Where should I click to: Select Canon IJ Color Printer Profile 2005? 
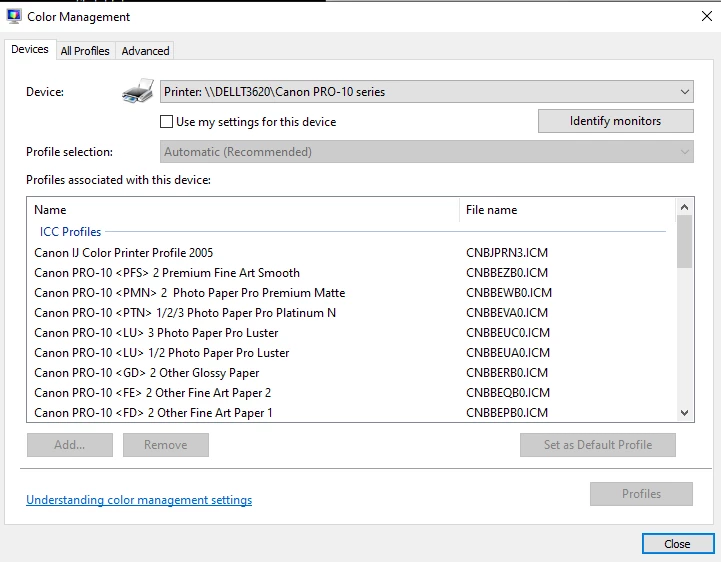pyautogui.click(x=124, y=253)
